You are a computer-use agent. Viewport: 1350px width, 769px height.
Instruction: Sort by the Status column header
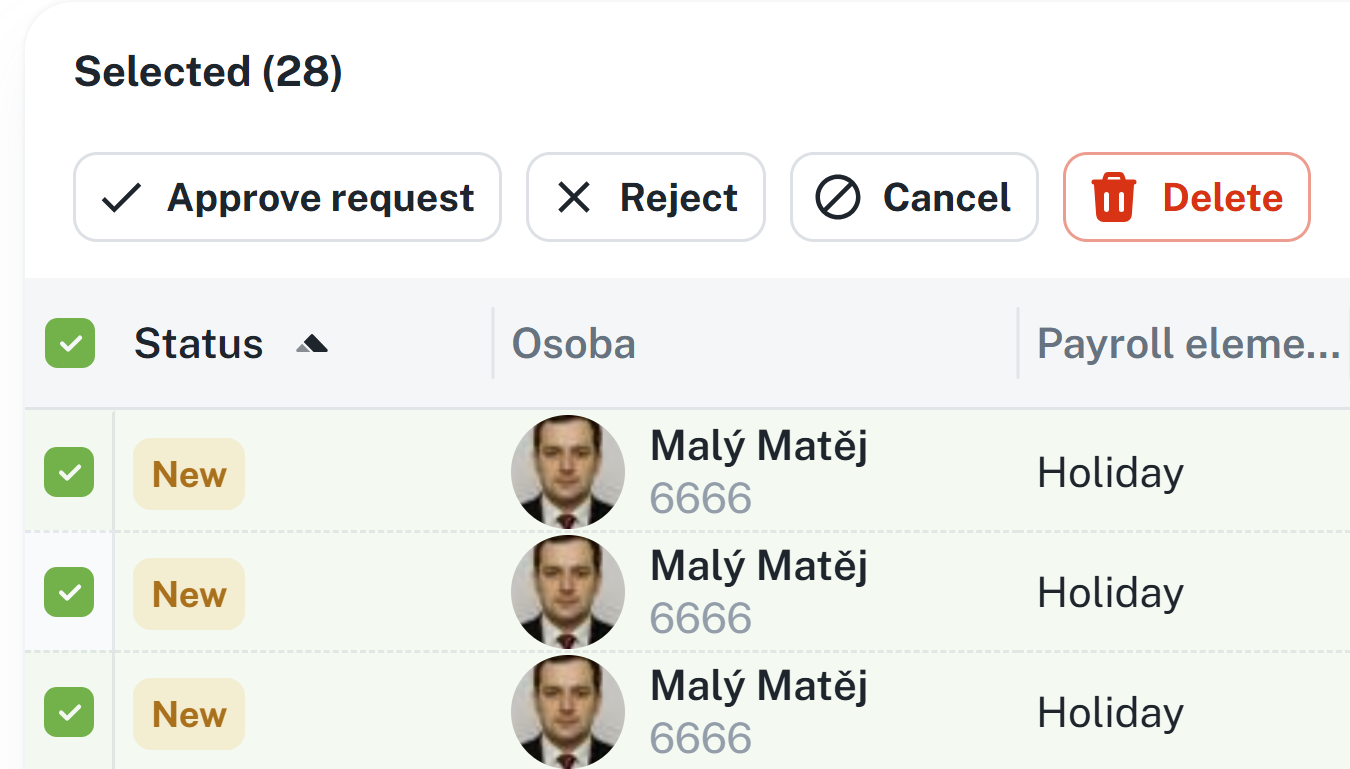(199, 344)
